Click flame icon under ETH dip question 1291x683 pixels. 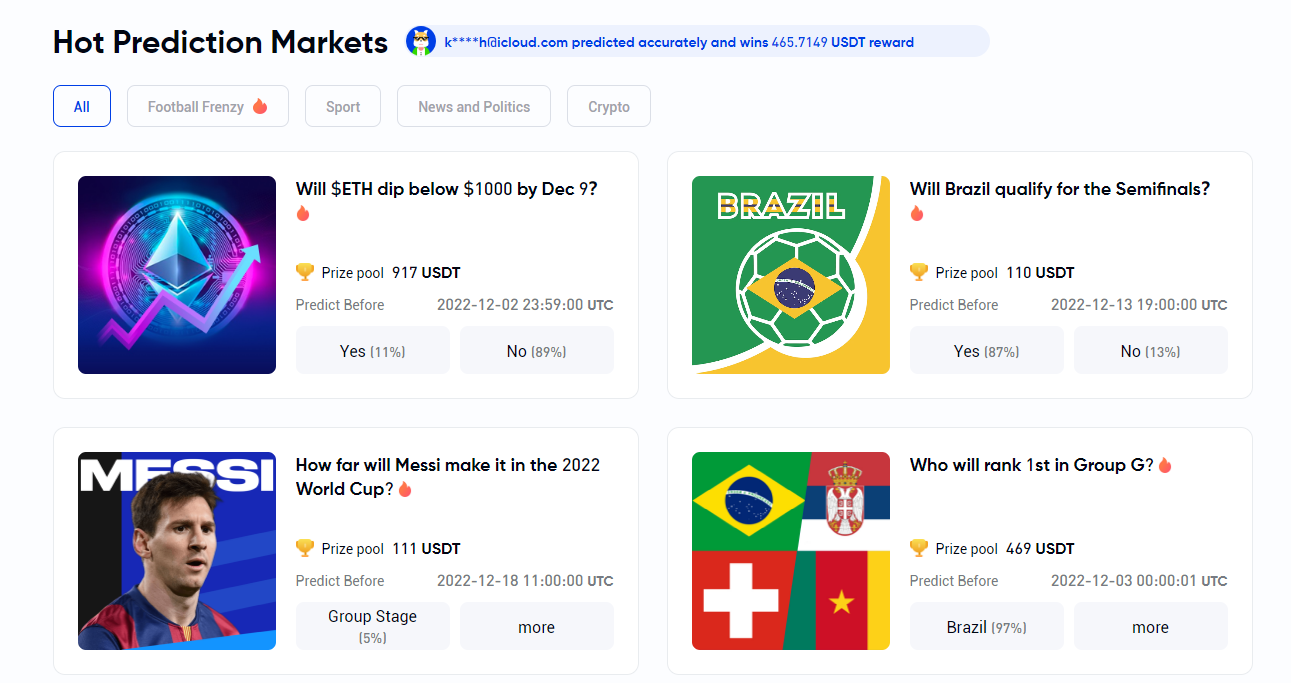tap(303, 213)
